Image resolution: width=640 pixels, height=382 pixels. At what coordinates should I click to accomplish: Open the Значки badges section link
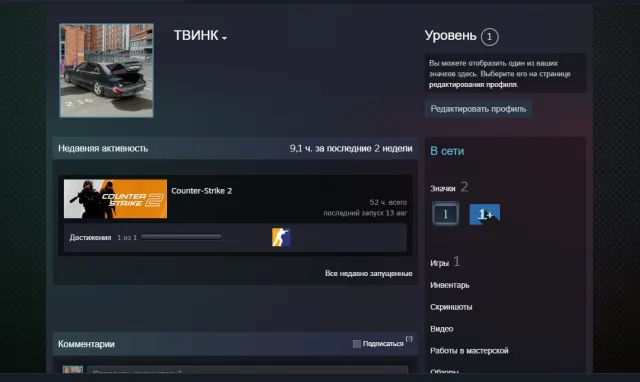(442, 188)
